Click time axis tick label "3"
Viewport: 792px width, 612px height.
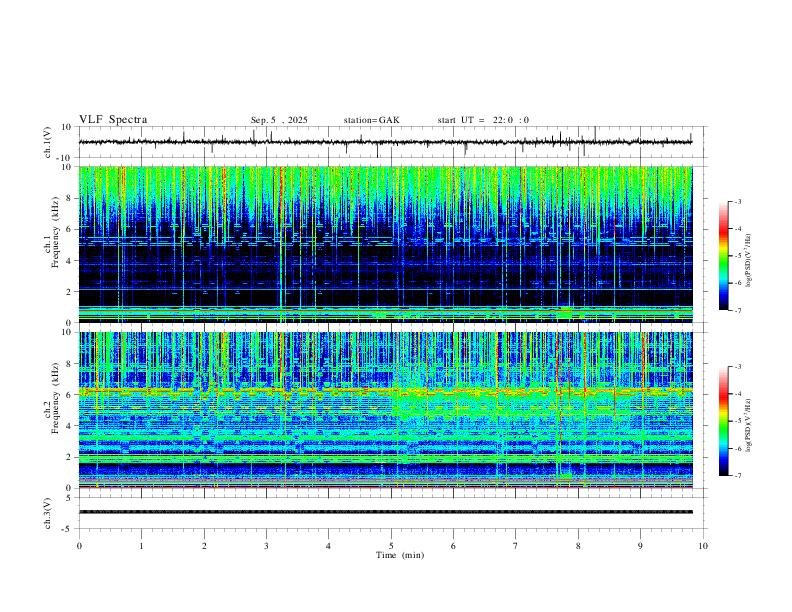(266, 546)
